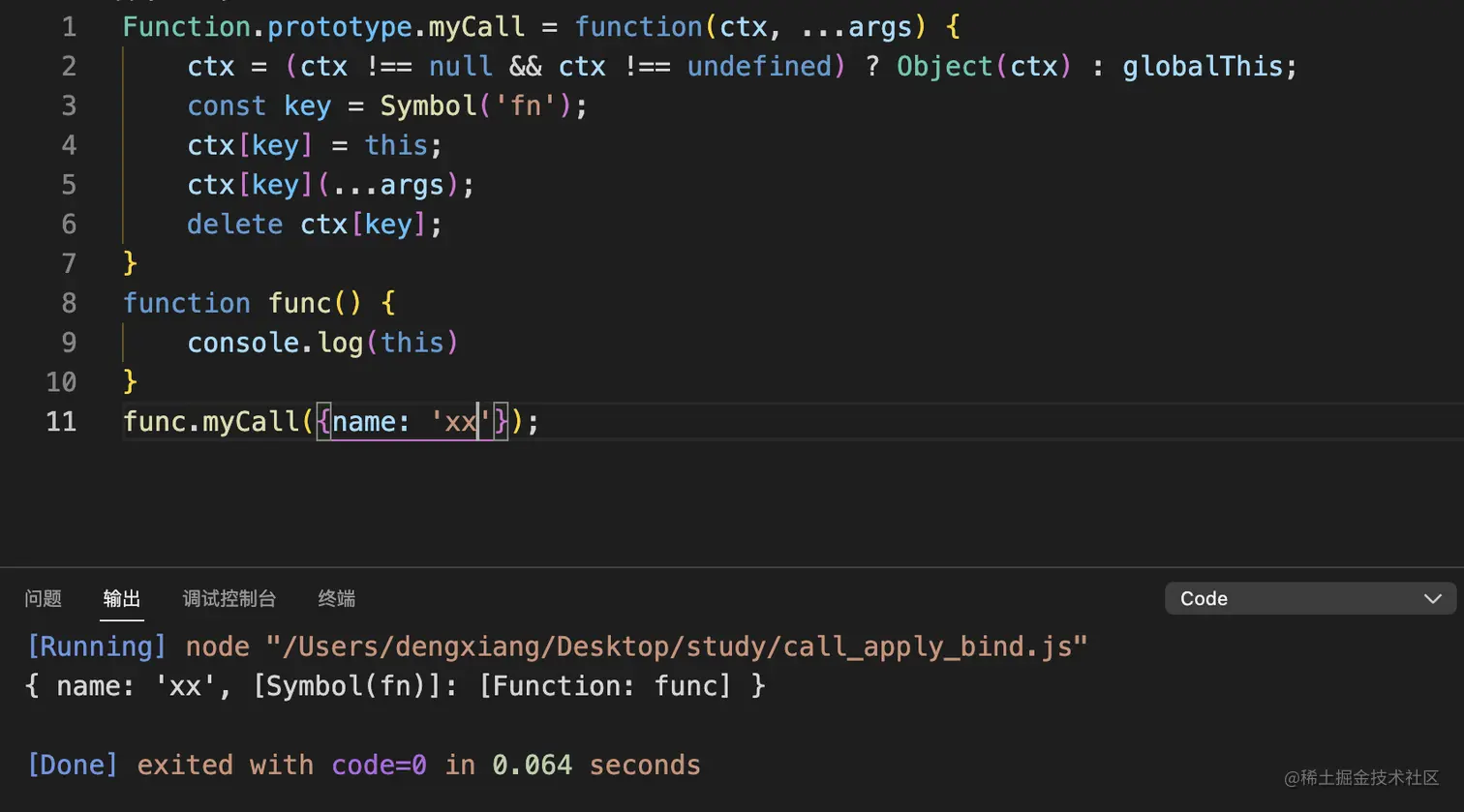Click line number 6 in the gutter
This screenshot has width=1464, height=812.
pyautogui.click(x=69, y=225)
